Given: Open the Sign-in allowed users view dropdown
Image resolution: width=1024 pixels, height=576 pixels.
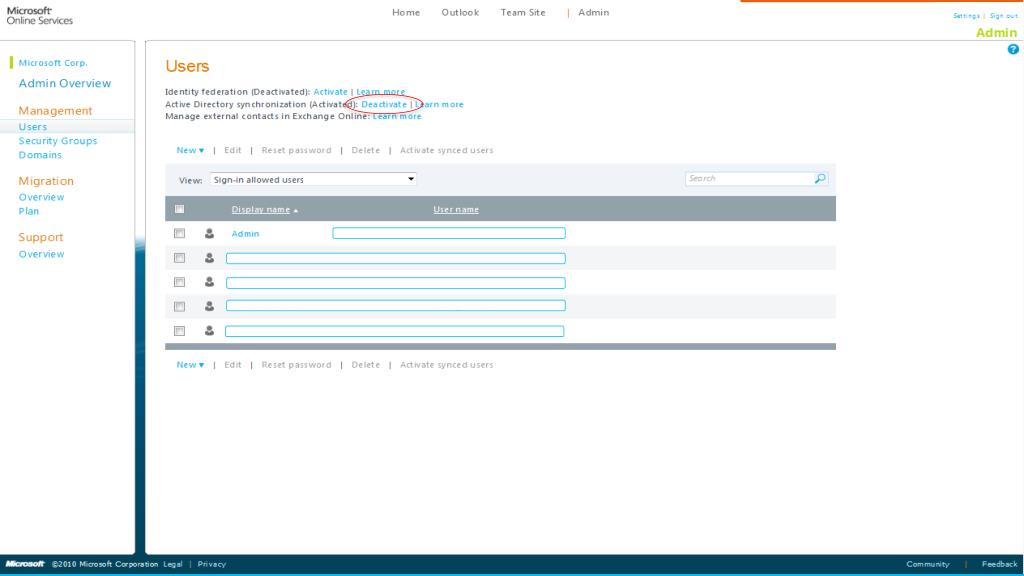Looking at the screenshot, I should 313,179.
